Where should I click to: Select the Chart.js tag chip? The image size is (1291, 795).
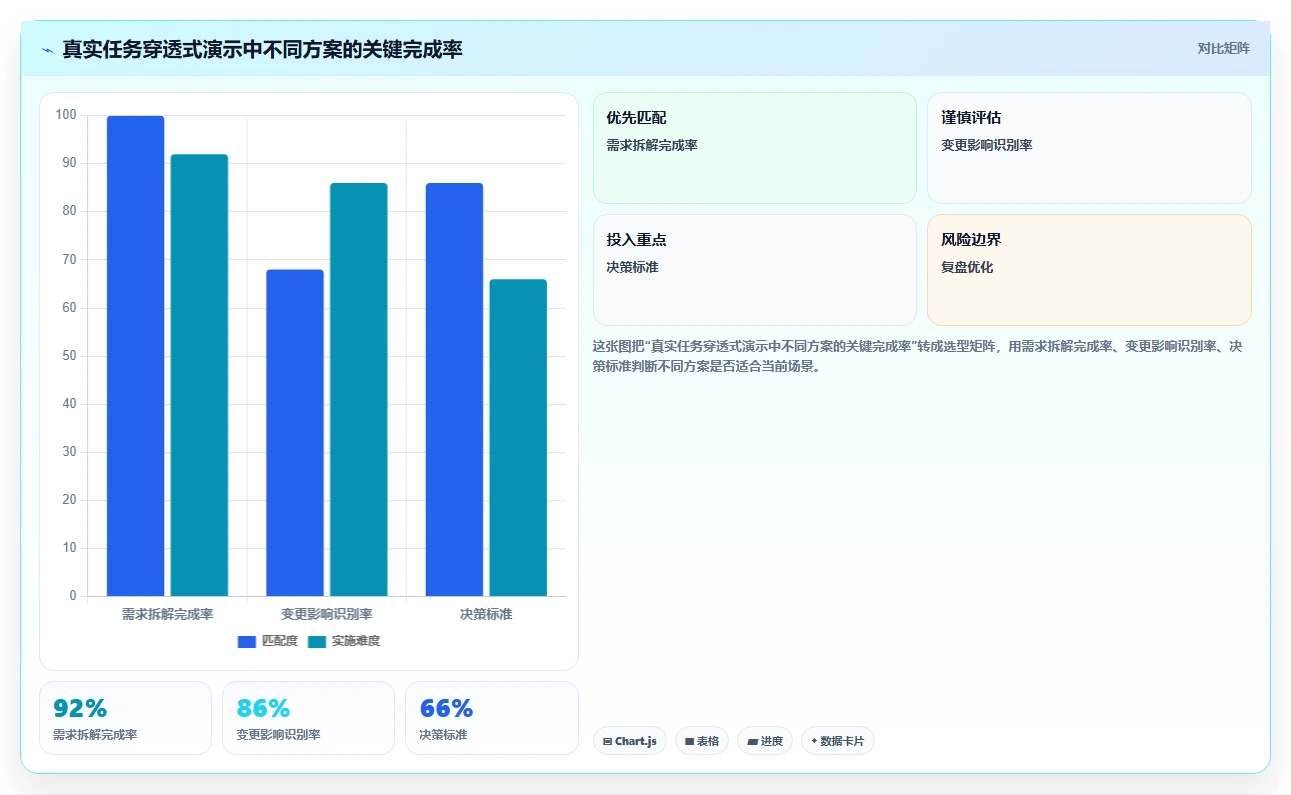(630, 741)
